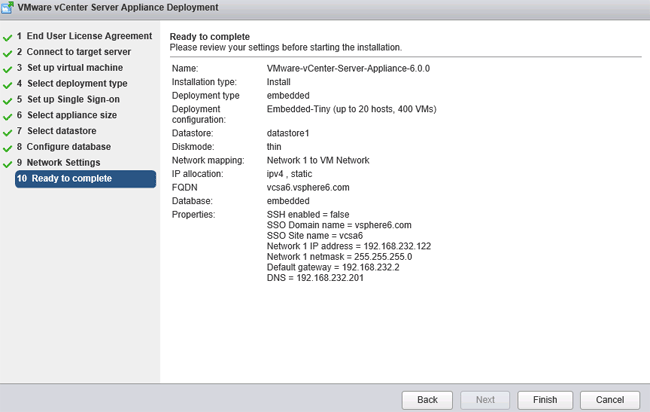Open step 2 Connect to target server
Image resolution: width=650 pixels, height=412 pixels.
pos(74,52)
